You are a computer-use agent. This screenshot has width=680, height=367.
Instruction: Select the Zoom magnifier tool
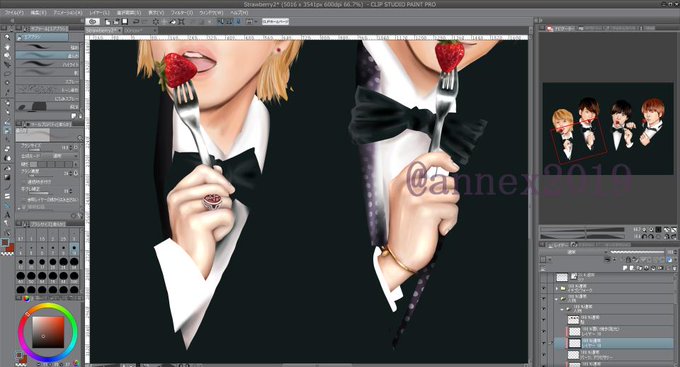pyautogui.click(x=7, y=38)
